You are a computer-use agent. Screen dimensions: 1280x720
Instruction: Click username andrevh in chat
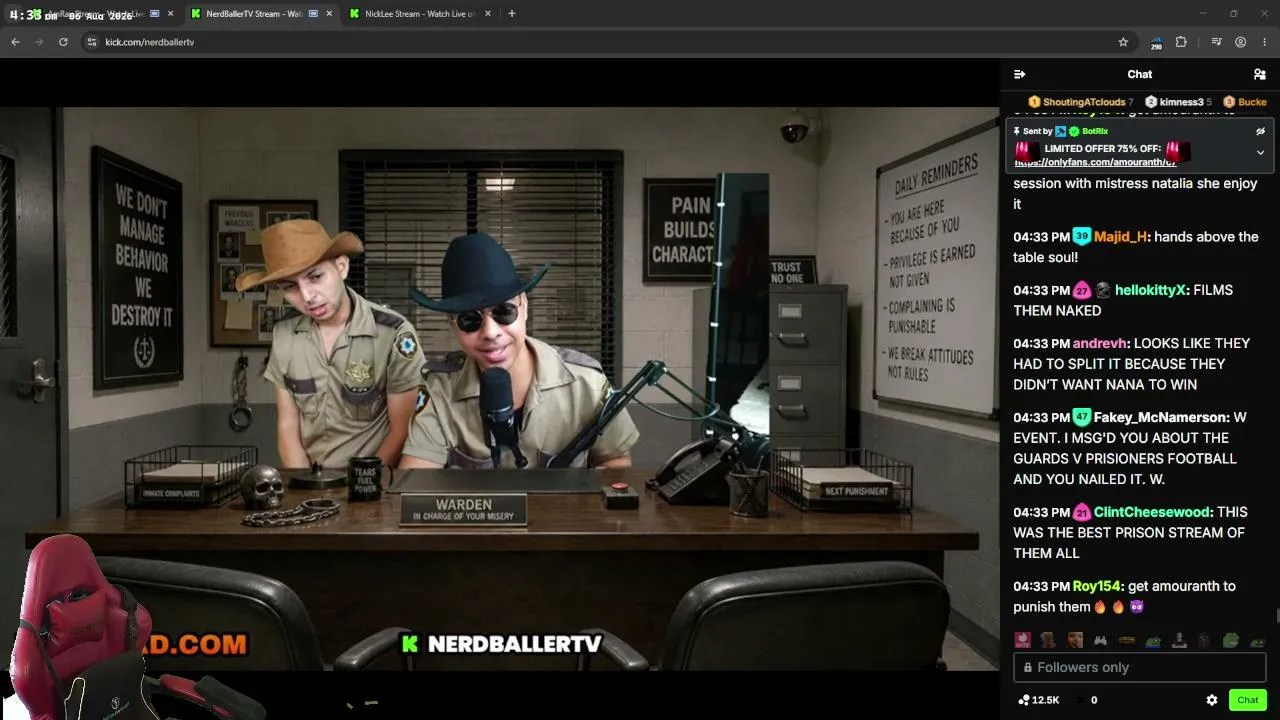pyautogui.click(x=1099, y=343)
